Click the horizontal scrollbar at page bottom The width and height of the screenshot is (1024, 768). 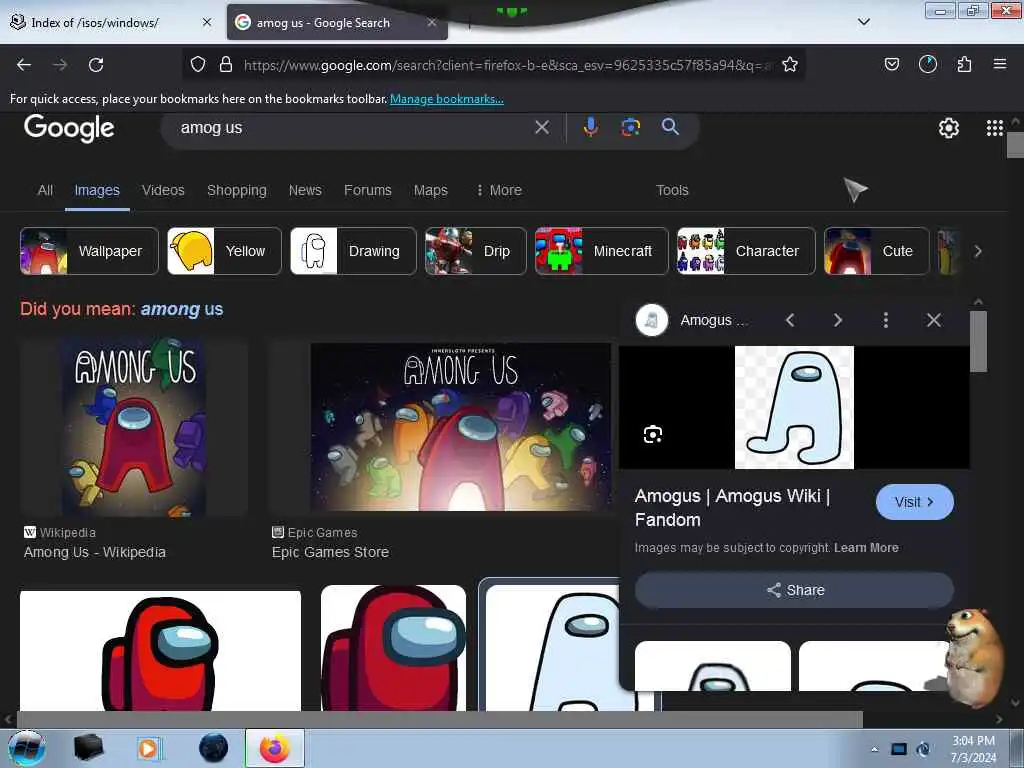tap(439, 719)
